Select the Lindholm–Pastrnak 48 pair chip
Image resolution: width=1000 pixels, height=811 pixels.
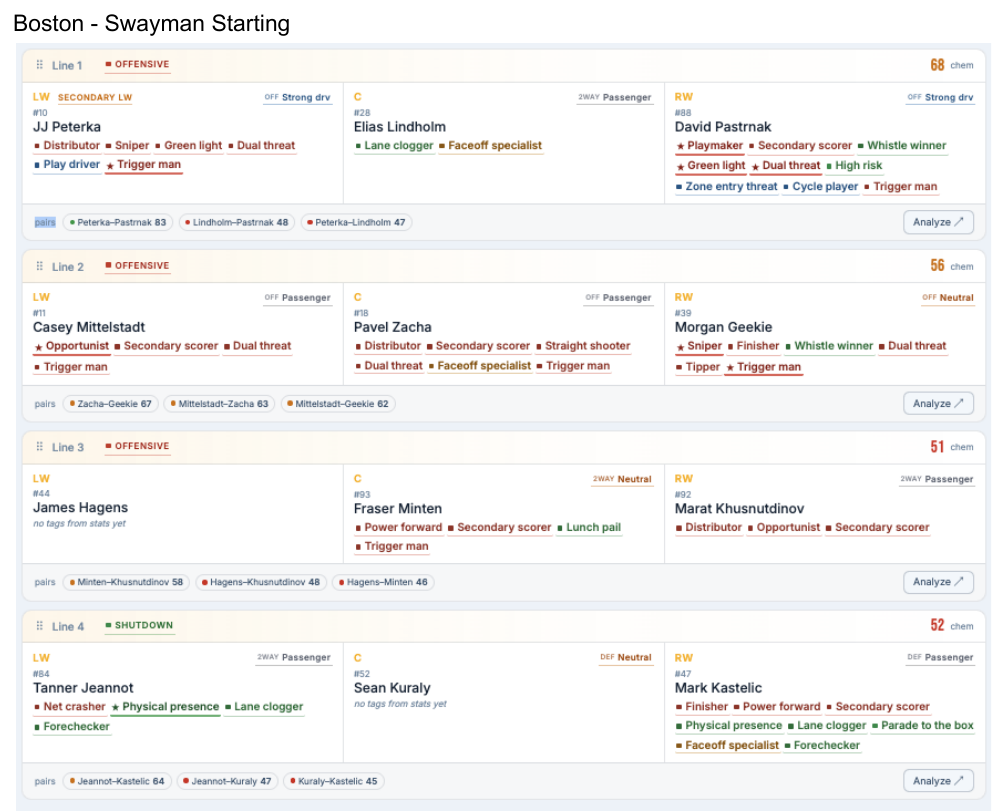(237, 223)
